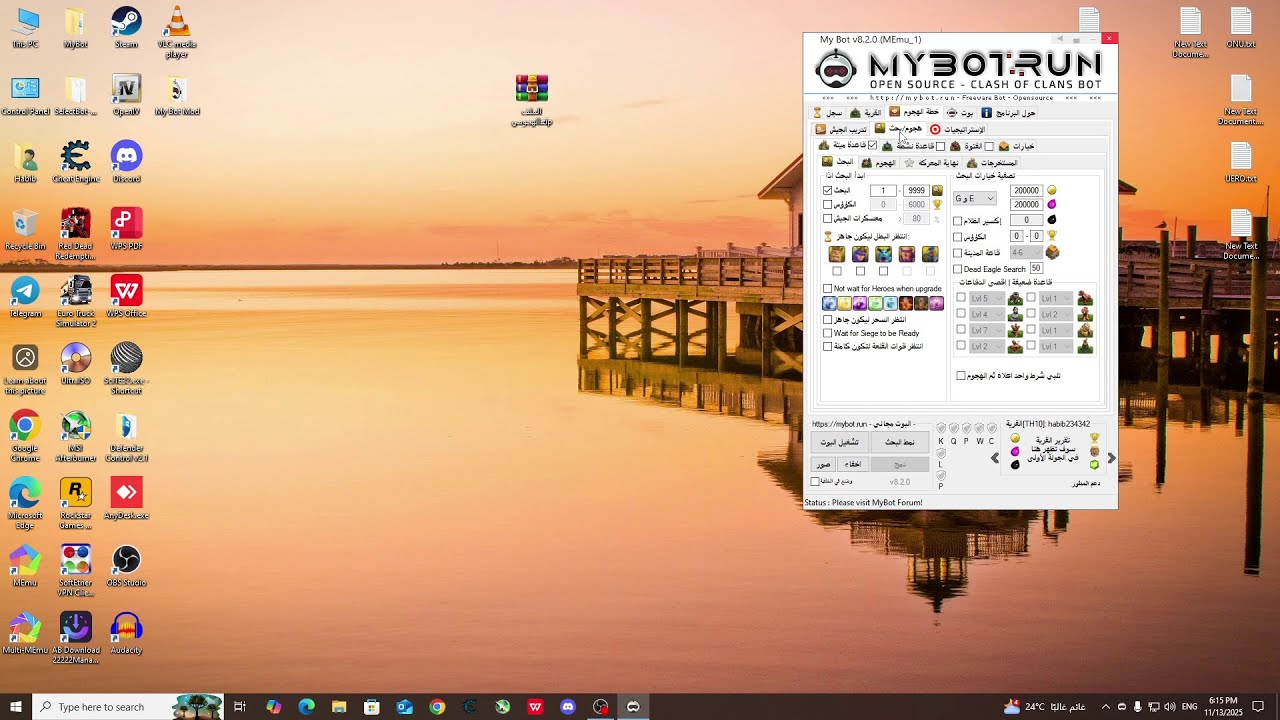Click right arrow of village report panel
Image resolution: width=1280 pixels, height=720 pixels.
point(1111,458)
